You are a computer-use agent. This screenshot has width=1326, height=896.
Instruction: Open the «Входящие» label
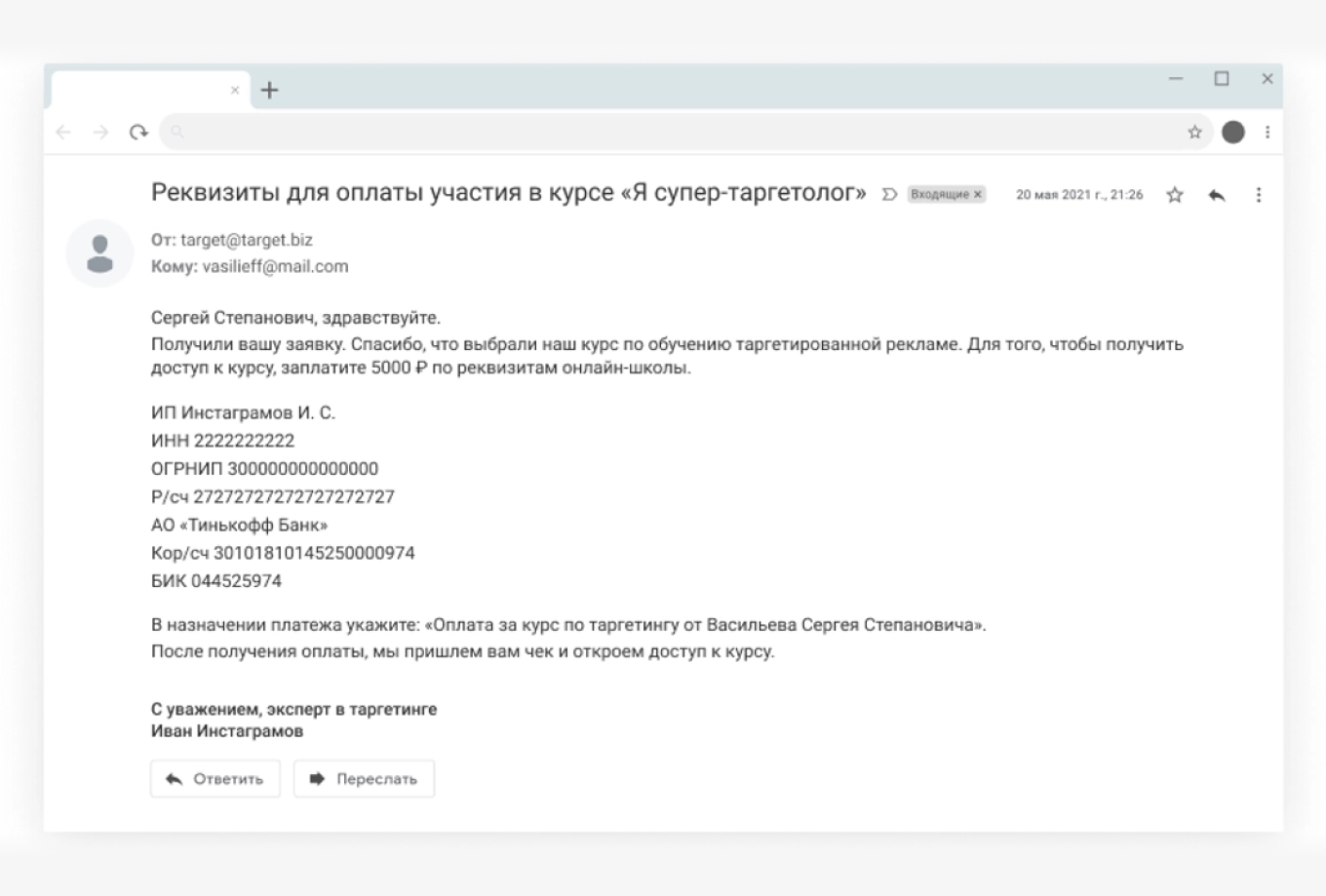coord(938,194)
